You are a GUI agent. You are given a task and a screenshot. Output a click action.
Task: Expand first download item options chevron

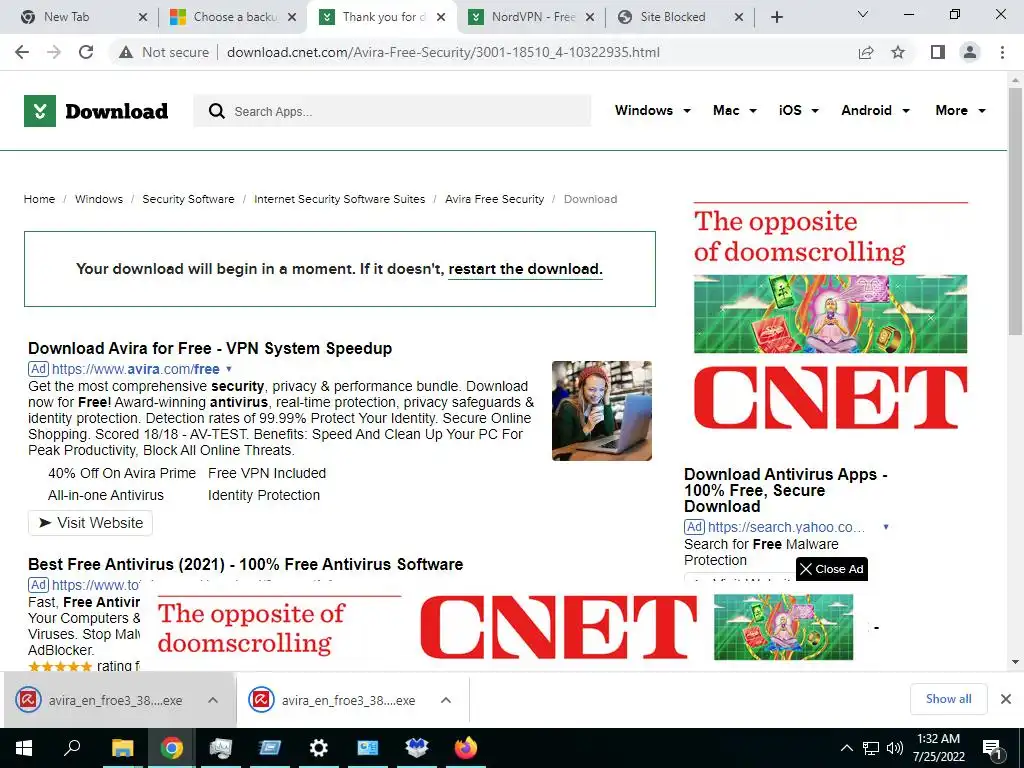click(213, 700)
